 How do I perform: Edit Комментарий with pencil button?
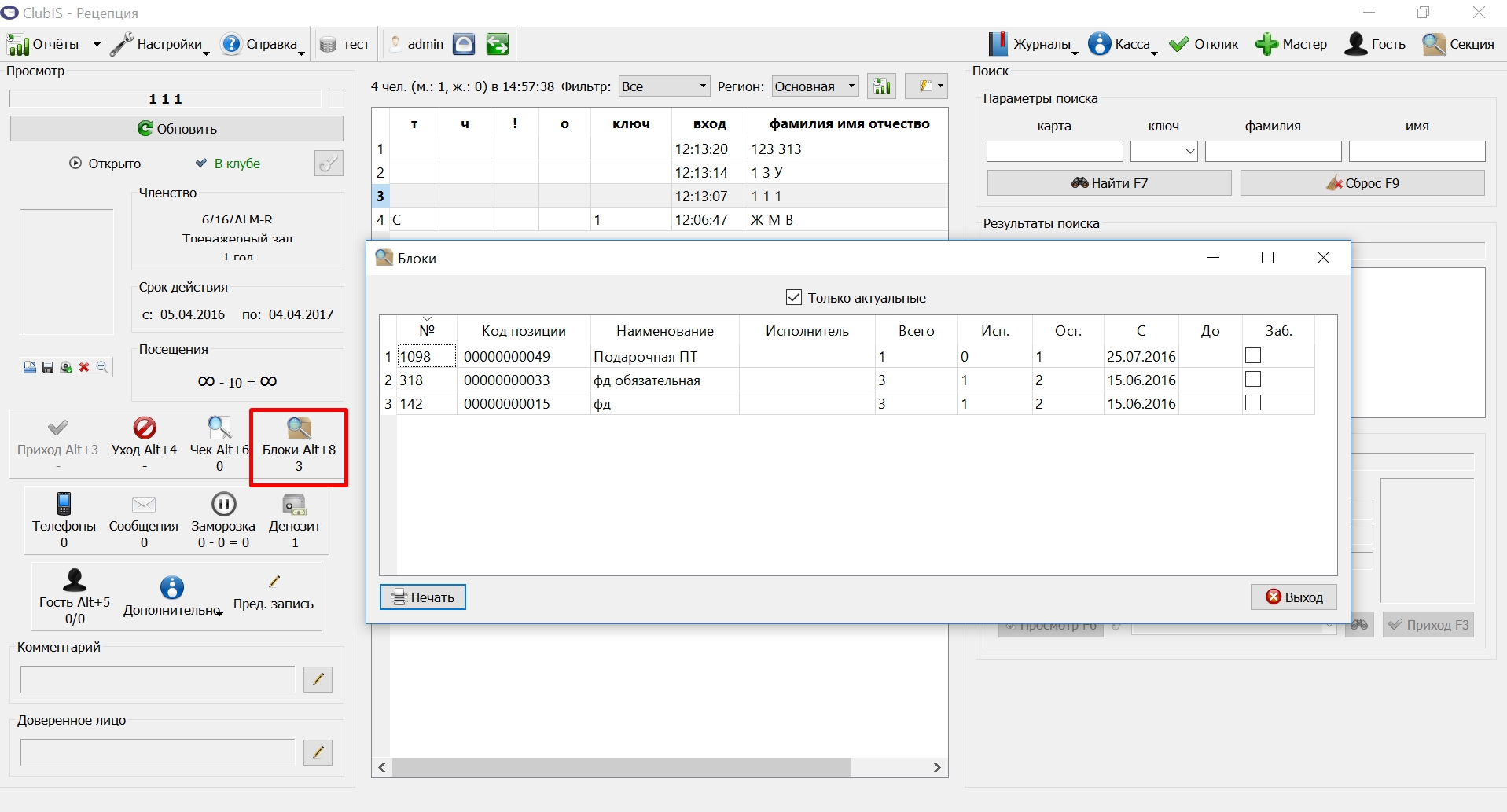coord(318,680)
